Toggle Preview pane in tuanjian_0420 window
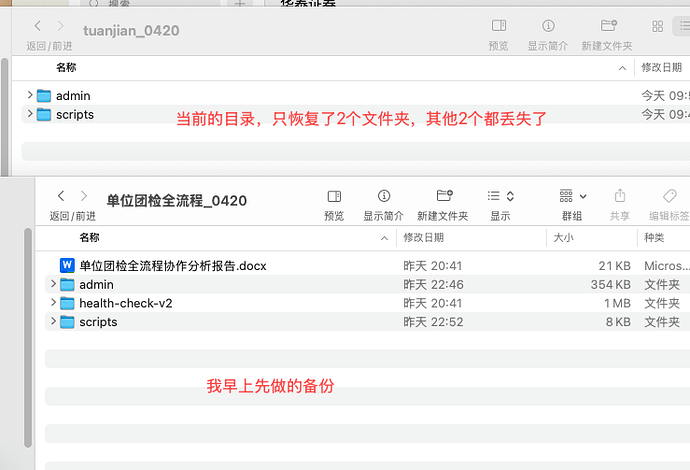Image resolution: width=690 pixels, height=470 pixels. click(x=499, y=26)
